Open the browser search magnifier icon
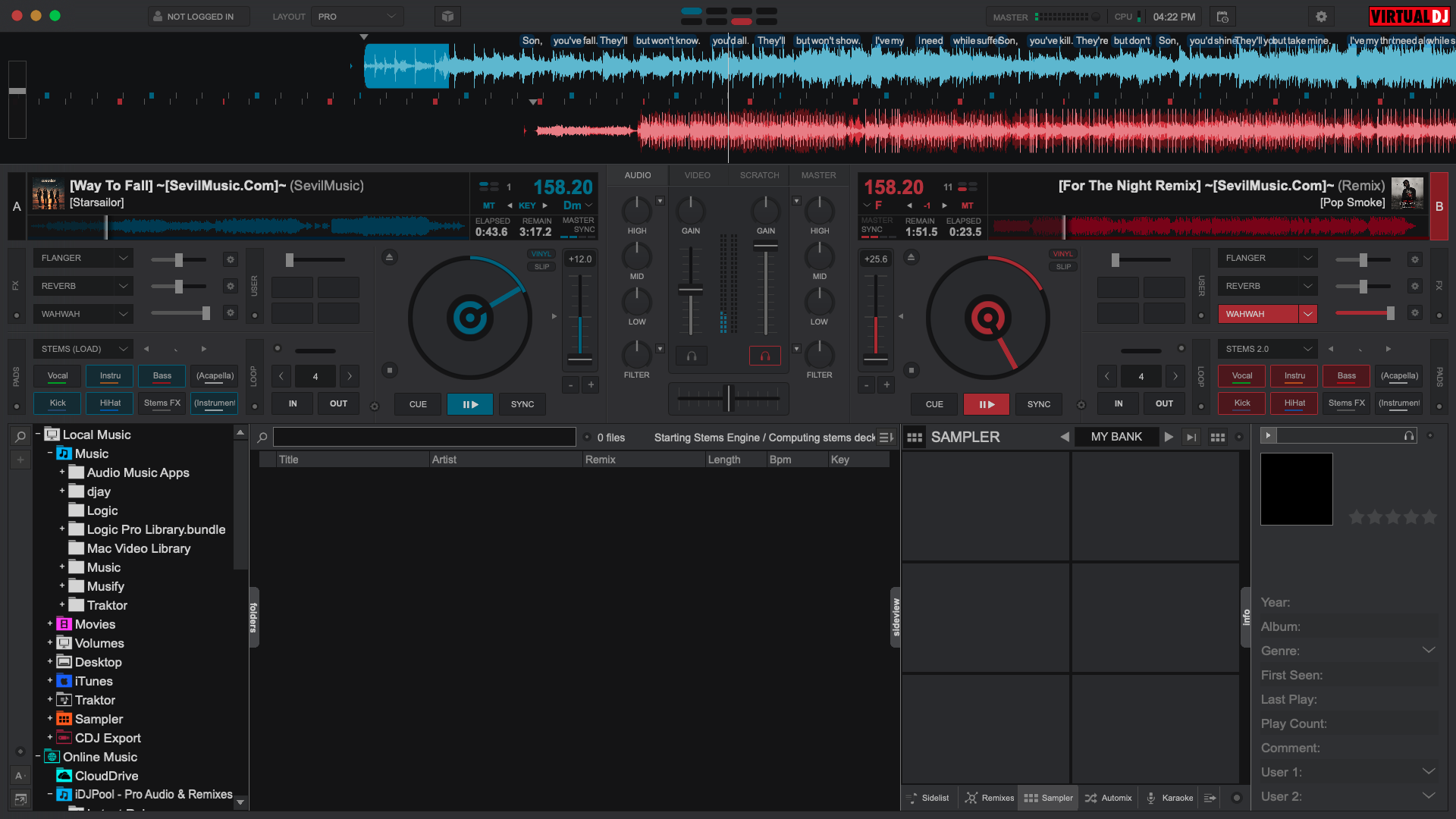This screenshot has height=819, width=1456. pyautogui.click(x=20, y=436)
